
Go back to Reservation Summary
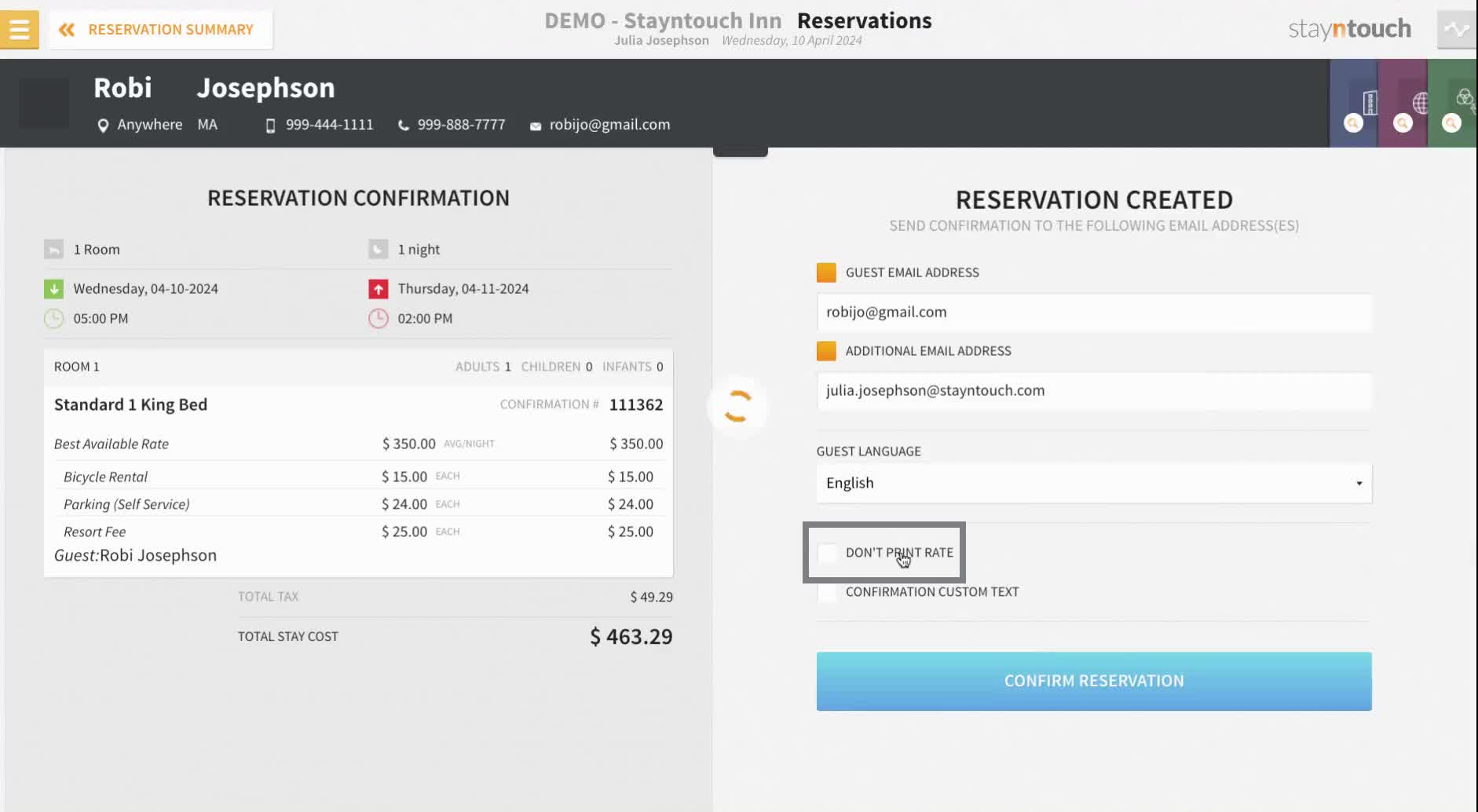click(x=161, y=30)
